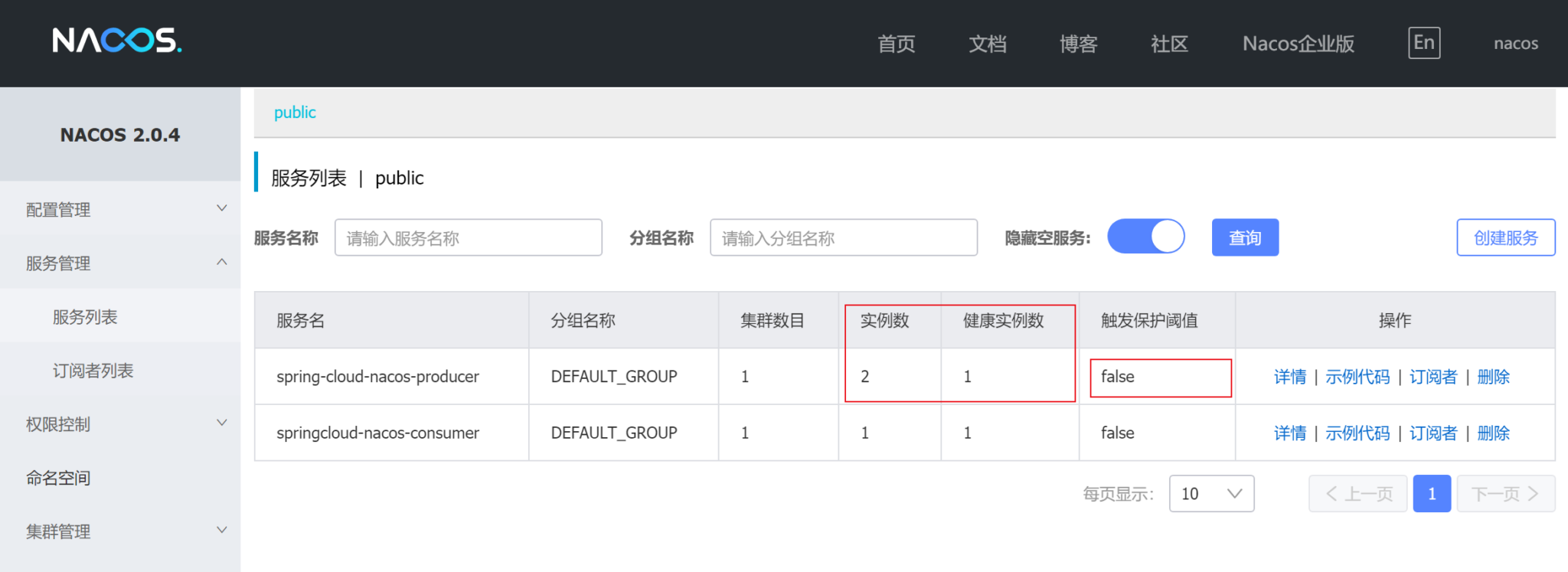Open 示例代码 for spring-cloud-nacos-producer
Screen dimensions: 1568x572
(x=1357, y=377)
